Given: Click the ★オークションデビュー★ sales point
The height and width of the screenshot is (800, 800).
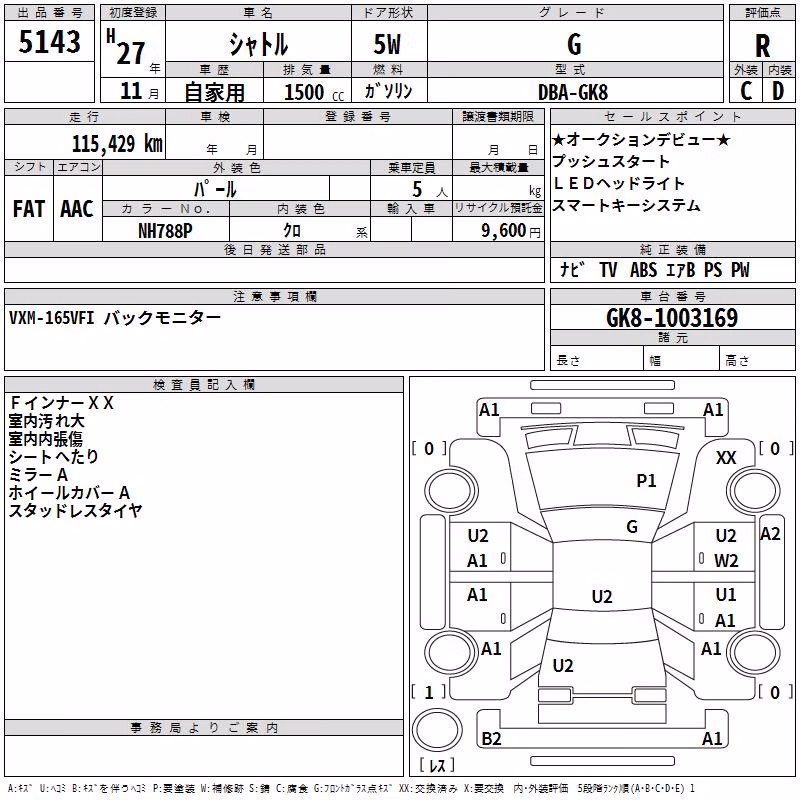Looking at the screenshot, I should (641, 139).
